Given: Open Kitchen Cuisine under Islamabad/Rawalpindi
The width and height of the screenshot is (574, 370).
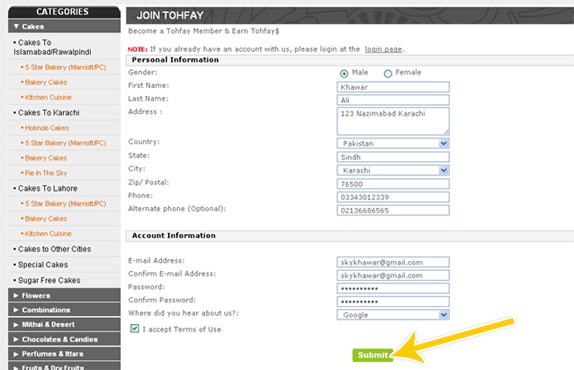Looking at the screenshot, I should point(48,97).
